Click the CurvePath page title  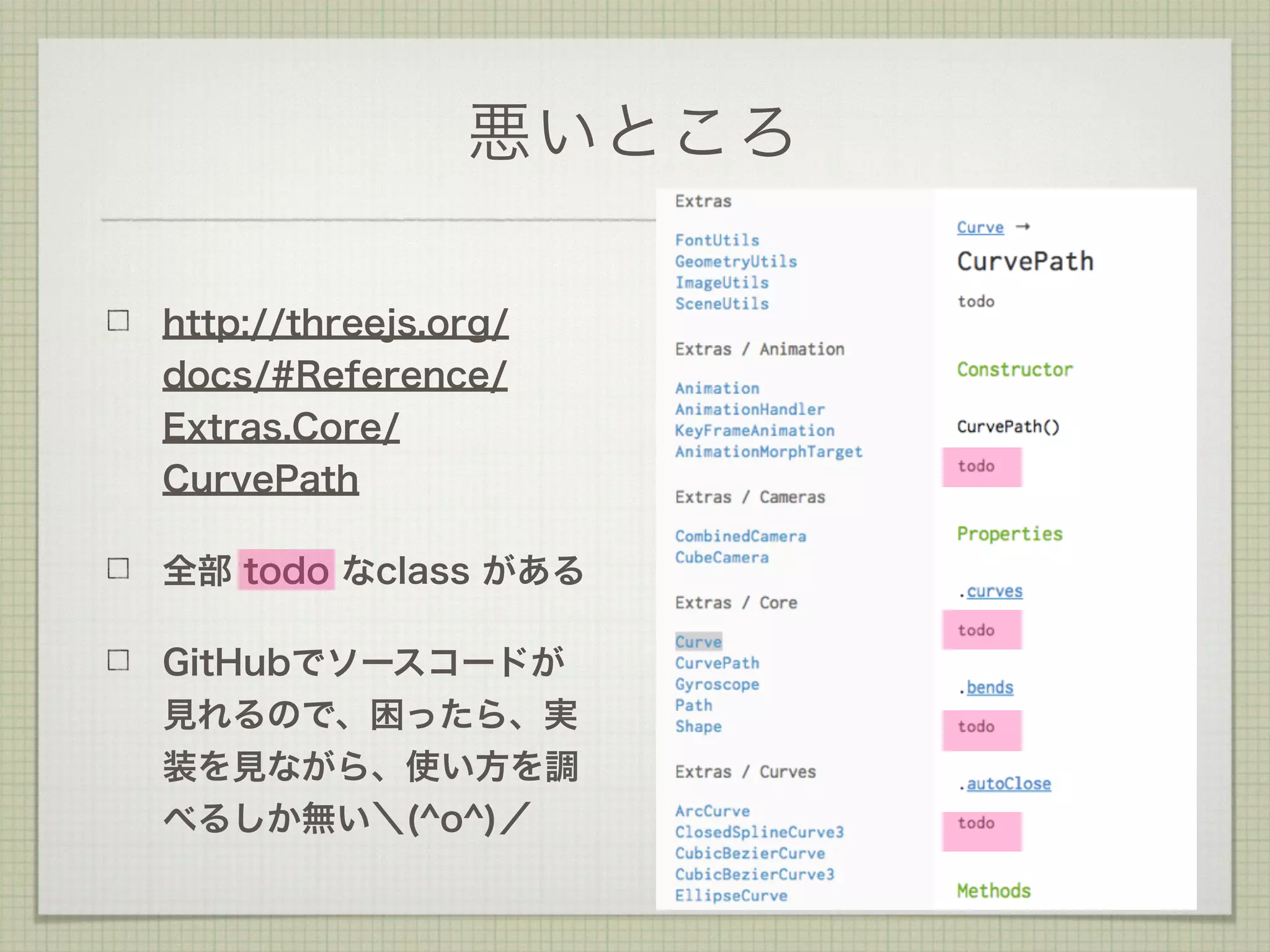[x=1025, y=262]
